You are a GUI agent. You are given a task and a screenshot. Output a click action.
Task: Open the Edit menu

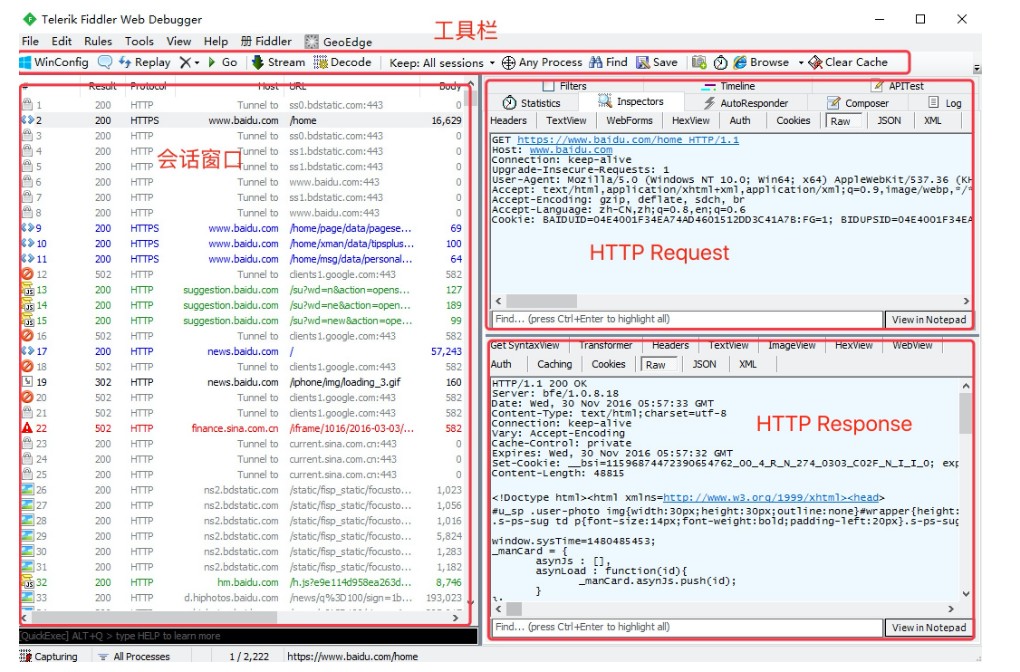click(x=62, y=41)
